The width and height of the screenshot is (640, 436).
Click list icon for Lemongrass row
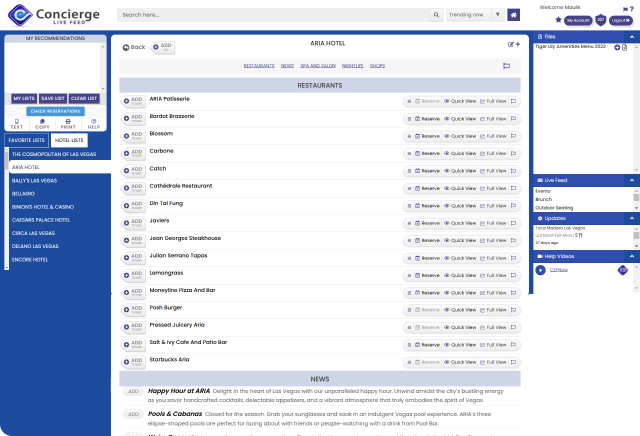pos(409,276)
